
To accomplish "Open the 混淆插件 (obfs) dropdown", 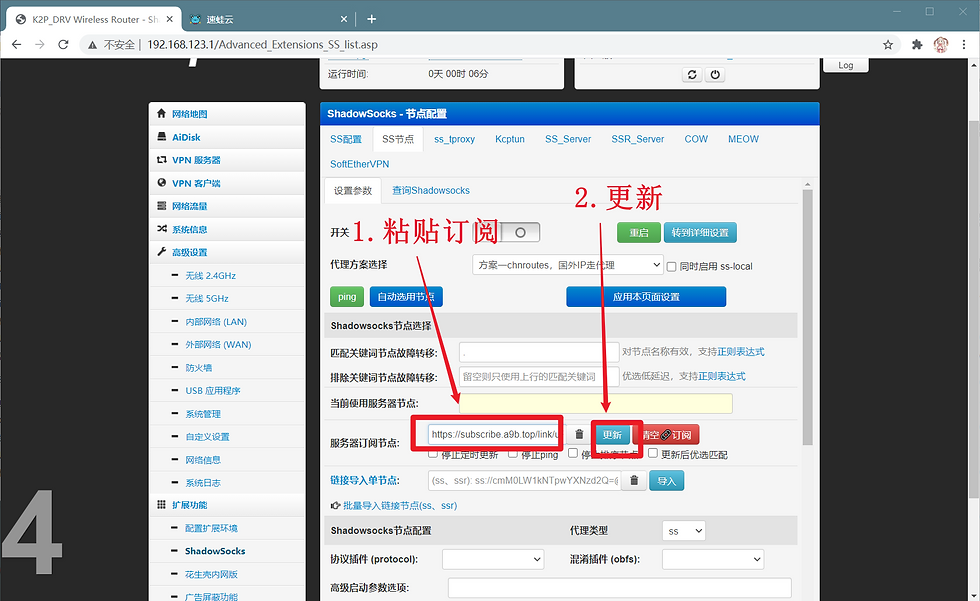I will [x=713, y=559].
